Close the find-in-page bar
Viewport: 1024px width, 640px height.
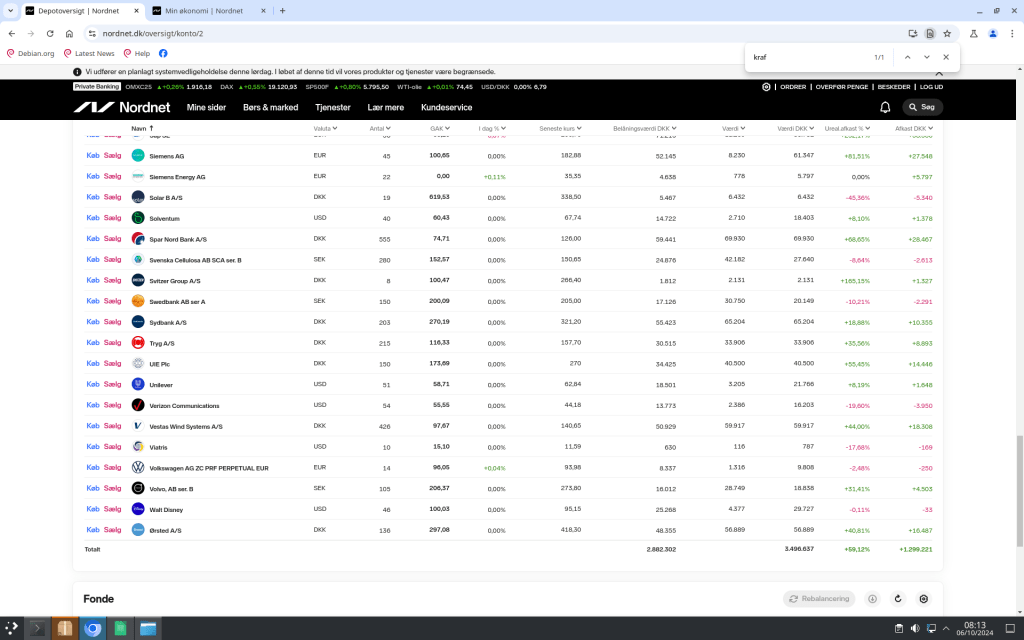946,57
